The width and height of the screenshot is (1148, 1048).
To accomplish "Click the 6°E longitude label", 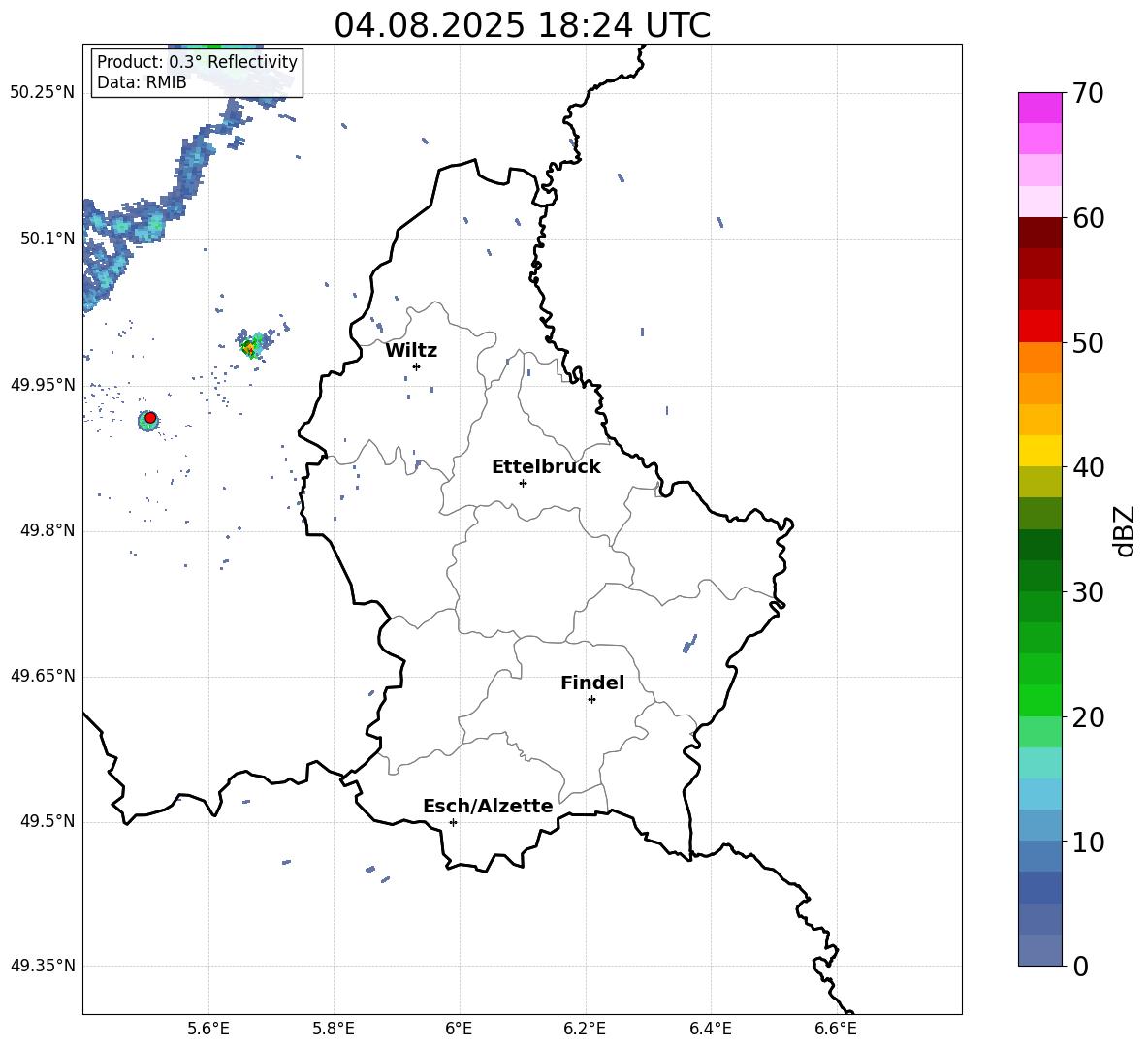I will pos(460,1029).
